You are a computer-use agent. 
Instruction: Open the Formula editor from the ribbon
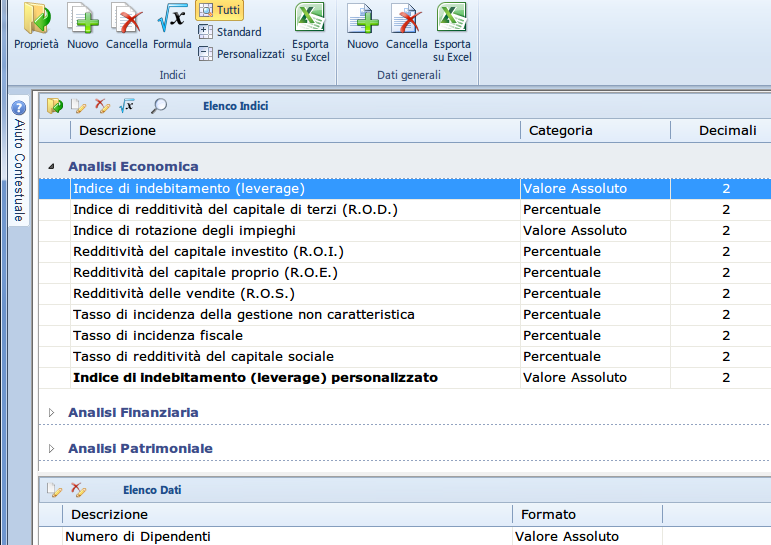(172, 27)
